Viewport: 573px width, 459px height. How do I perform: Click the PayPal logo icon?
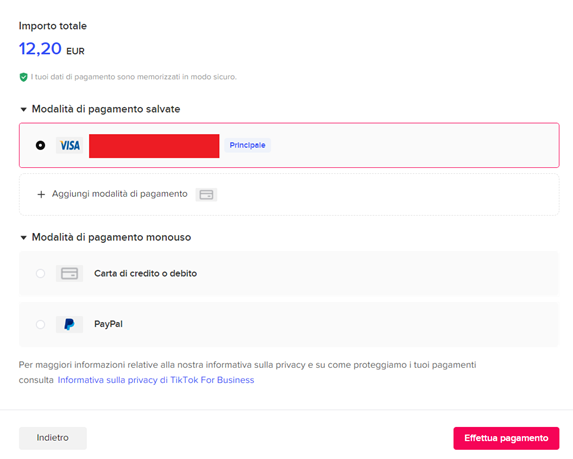(69, 324)
